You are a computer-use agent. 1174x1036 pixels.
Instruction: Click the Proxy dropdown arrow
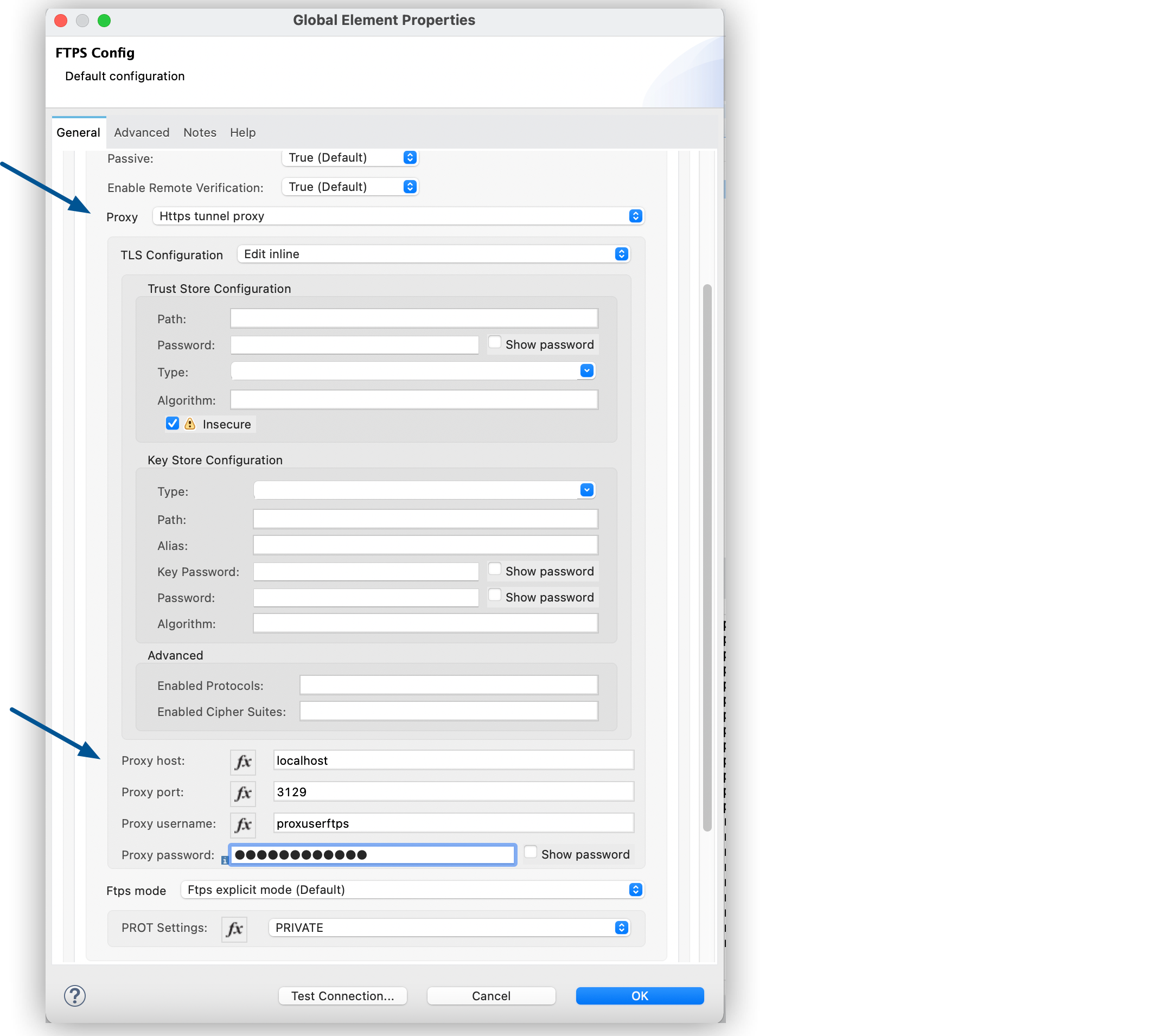[636, 216]
